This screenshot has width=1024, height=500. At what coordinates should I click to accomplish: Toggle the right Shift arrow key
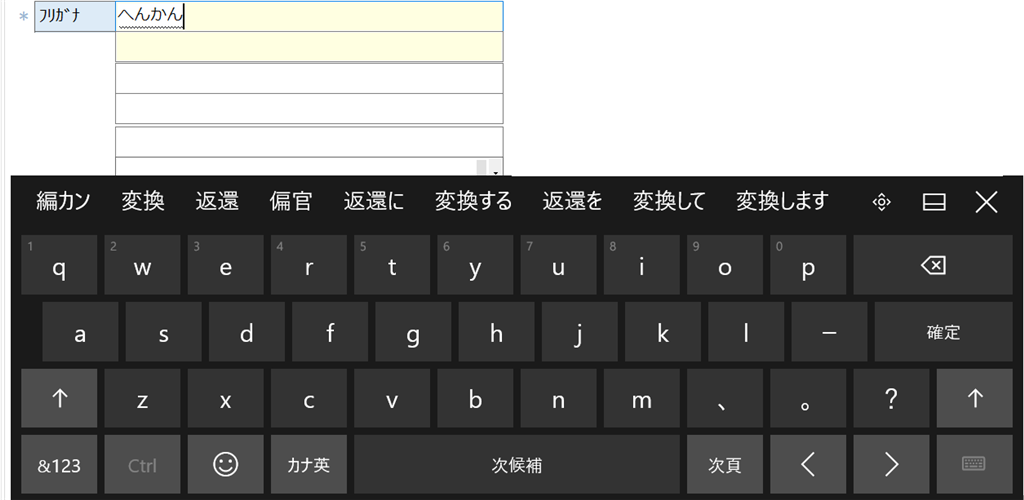(974, 398)
